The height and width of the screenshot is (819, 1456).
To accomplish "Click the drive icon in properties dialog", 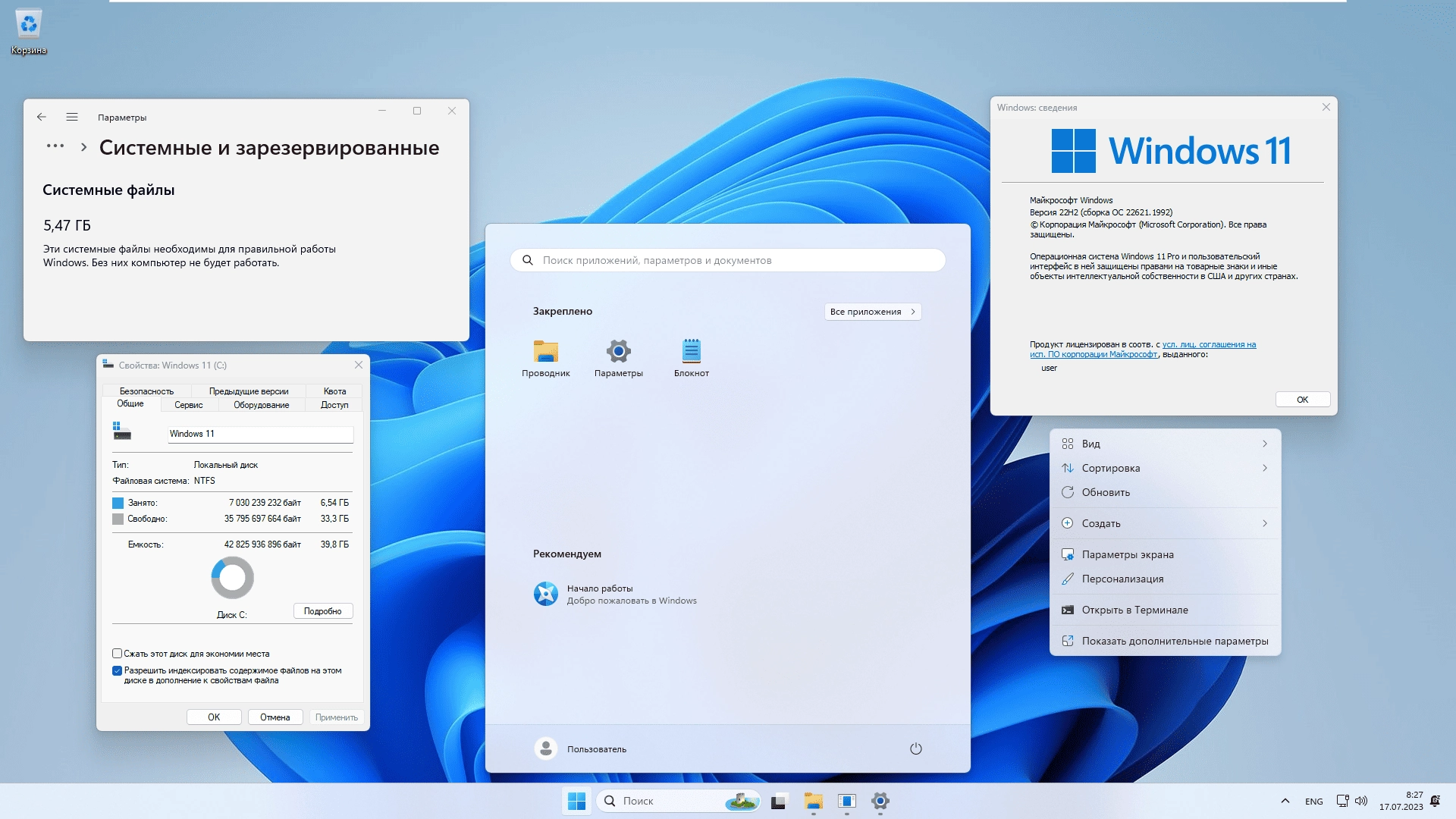I will (121, 431).
